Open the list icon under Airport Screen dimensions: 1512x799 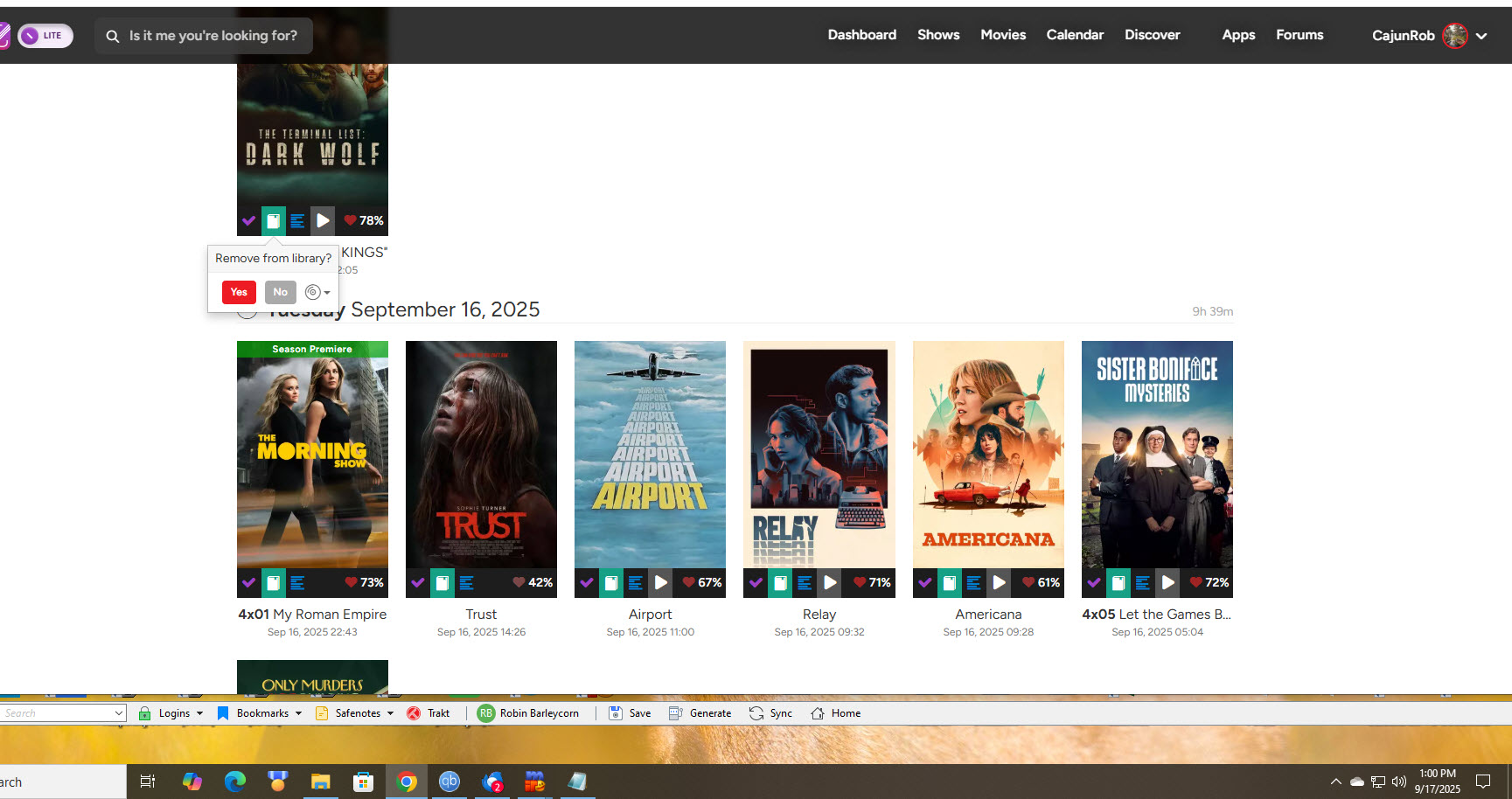pyautogui.click(x=636, y=583)
